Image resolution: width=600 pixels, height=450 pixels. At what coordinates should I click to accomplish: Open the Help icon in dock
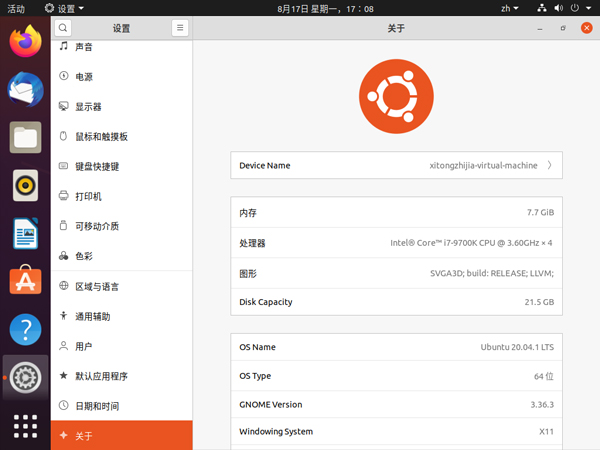click(x=25, y=328)
